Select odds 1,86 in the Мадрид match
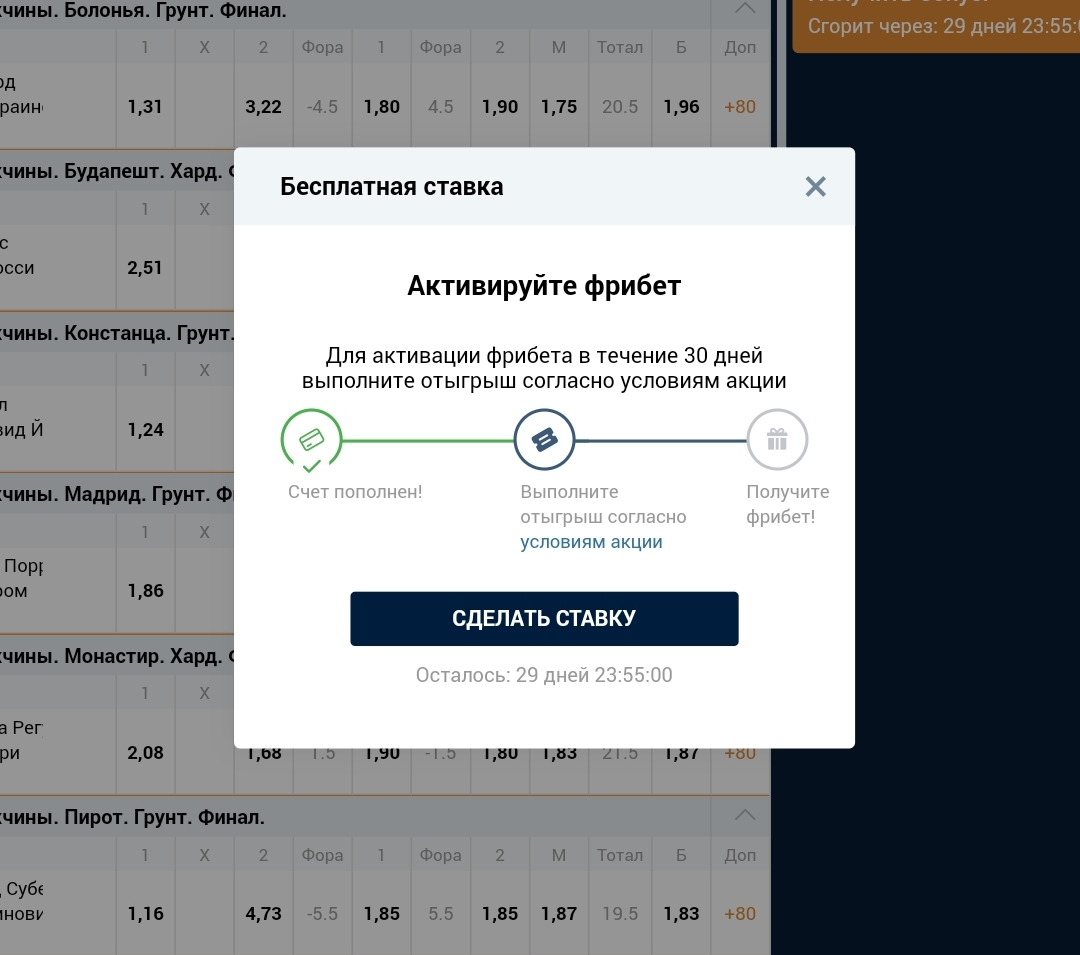1080x955 pixels. 145,591
